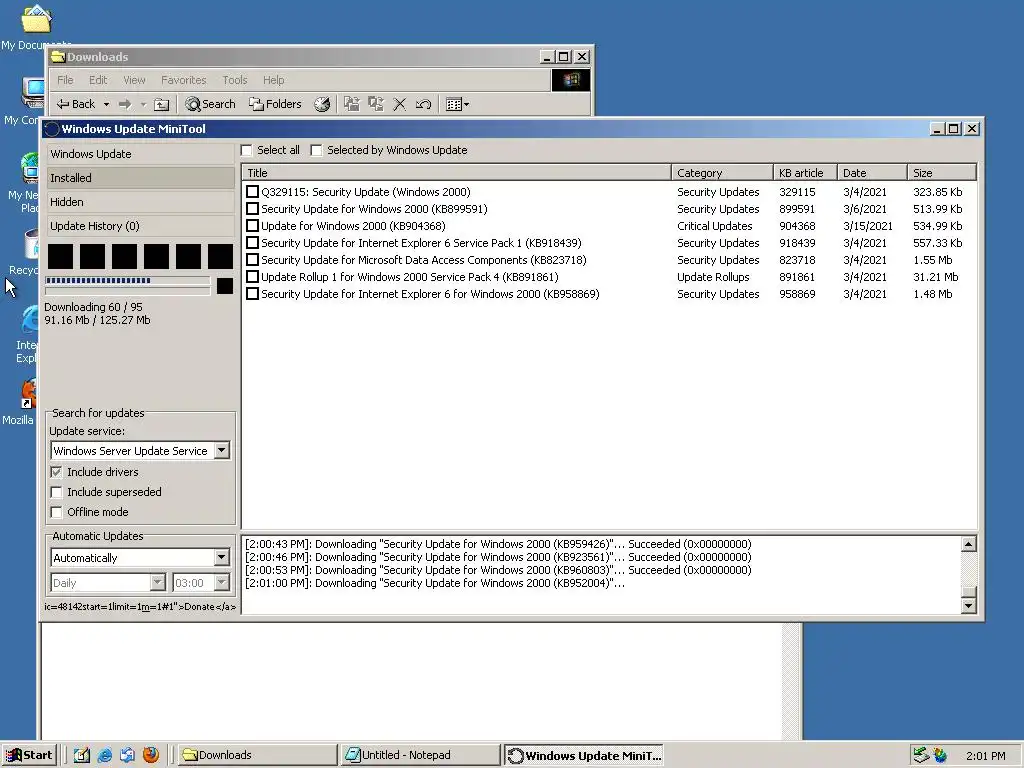
Task: Launch Internet Explorer from quick launch
Action: 104,755
